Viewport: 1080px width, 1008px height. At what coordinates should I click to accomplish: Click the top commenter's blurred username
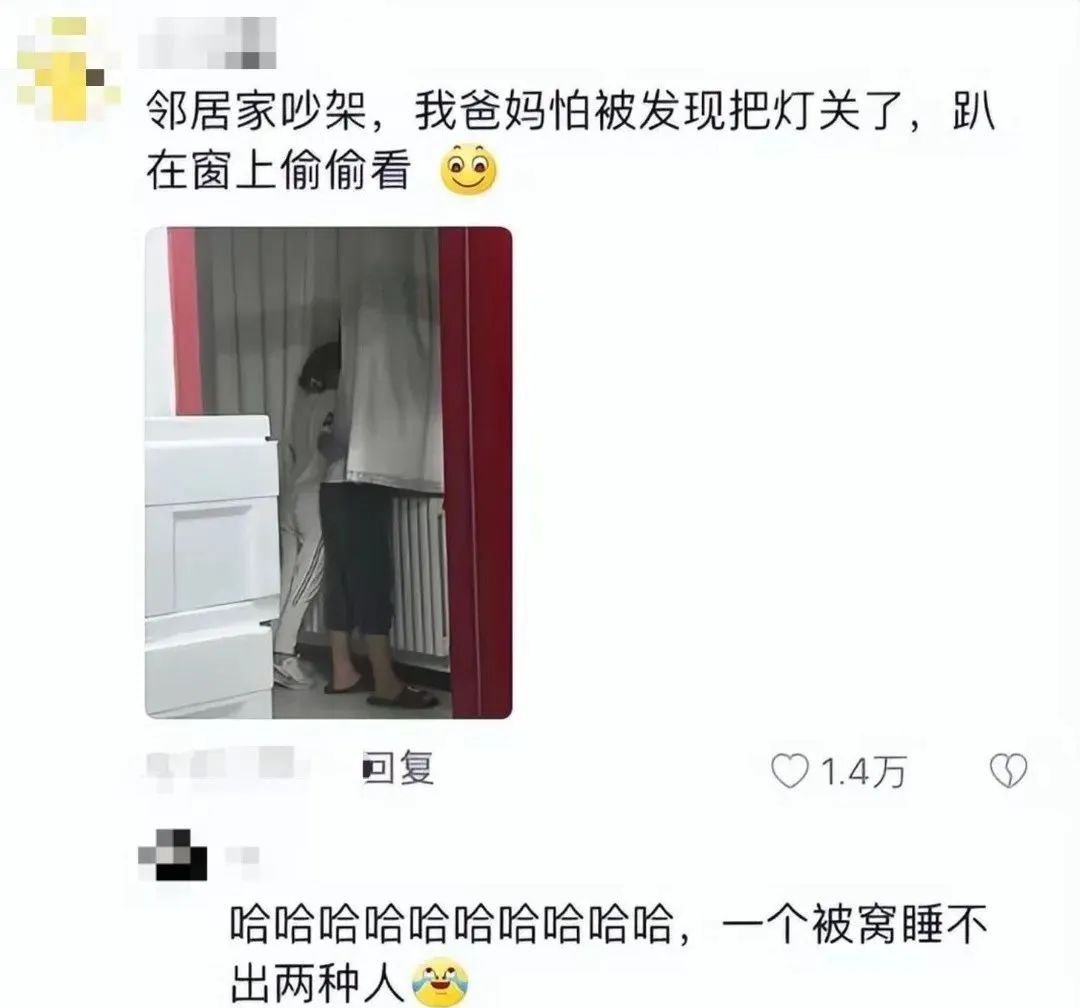(x=207, y=43)
